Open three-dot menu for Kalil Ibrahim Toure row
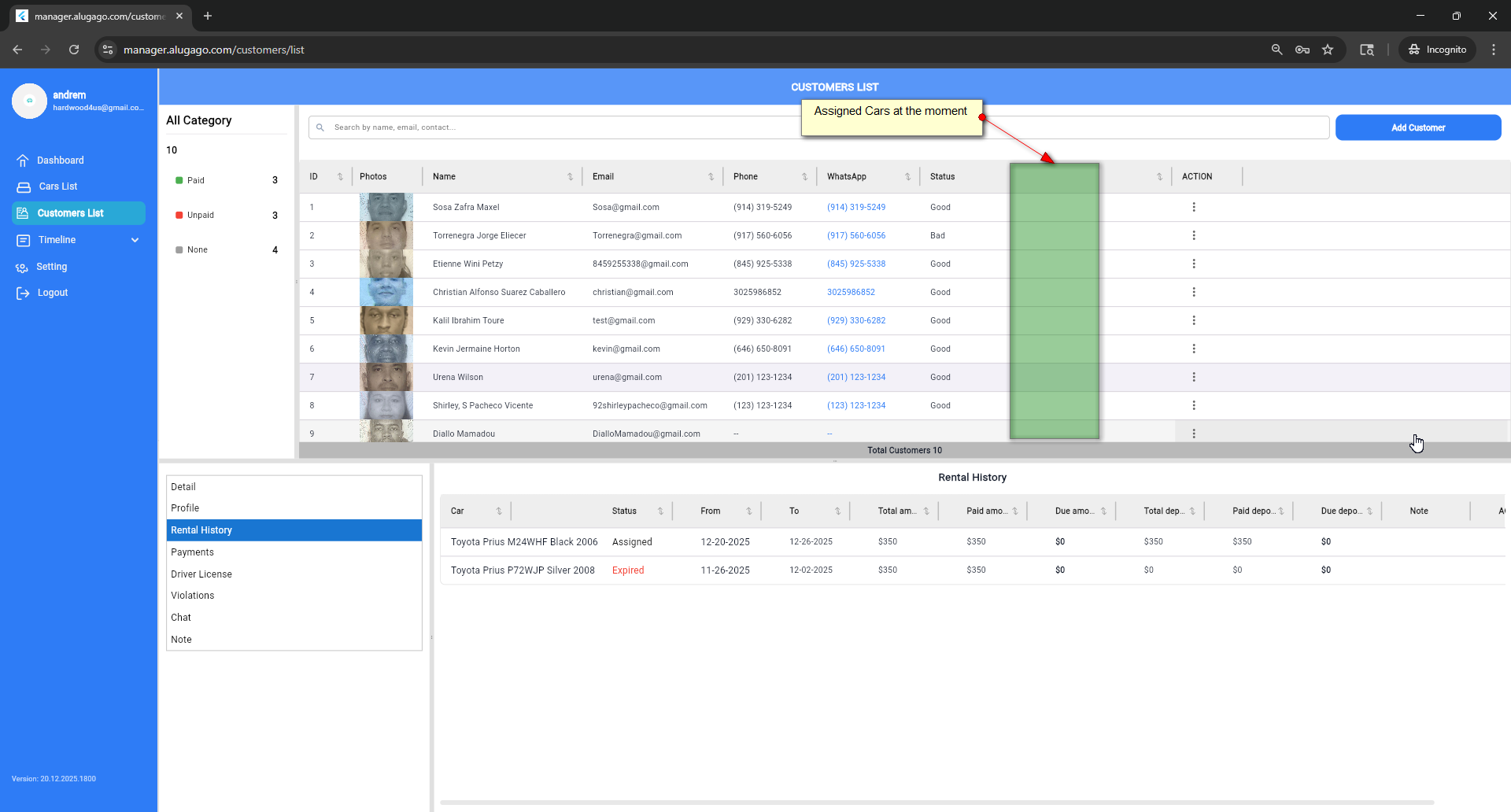1511x812 pixels. tap(1193, 321)
